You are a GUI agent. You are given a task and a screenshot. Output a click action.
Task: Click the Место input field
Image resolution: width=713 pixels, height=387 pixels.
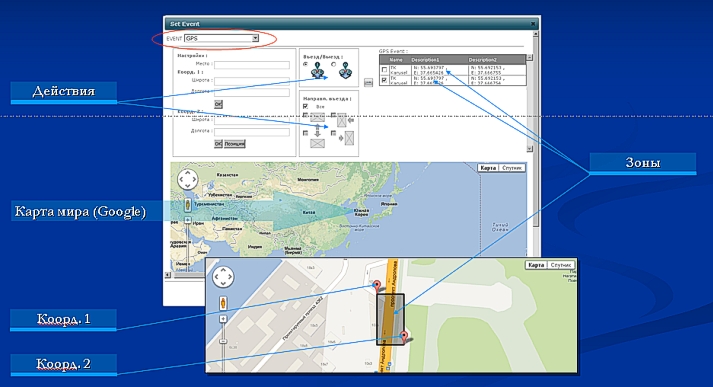pos(252,65)
